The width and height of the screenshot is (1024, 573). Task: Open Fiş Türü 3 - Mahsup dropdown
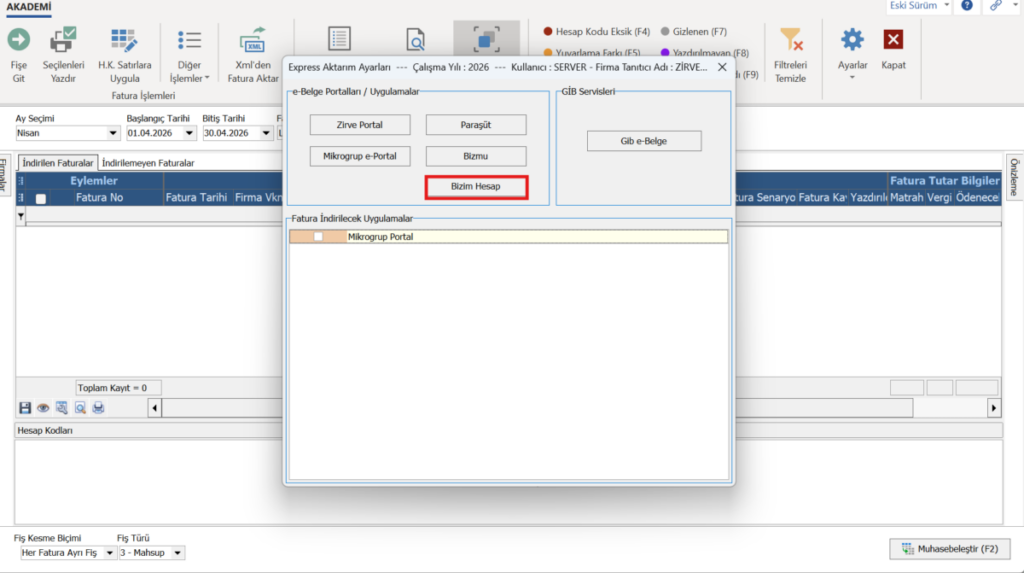pyautogui.click(x=177, y=553)
